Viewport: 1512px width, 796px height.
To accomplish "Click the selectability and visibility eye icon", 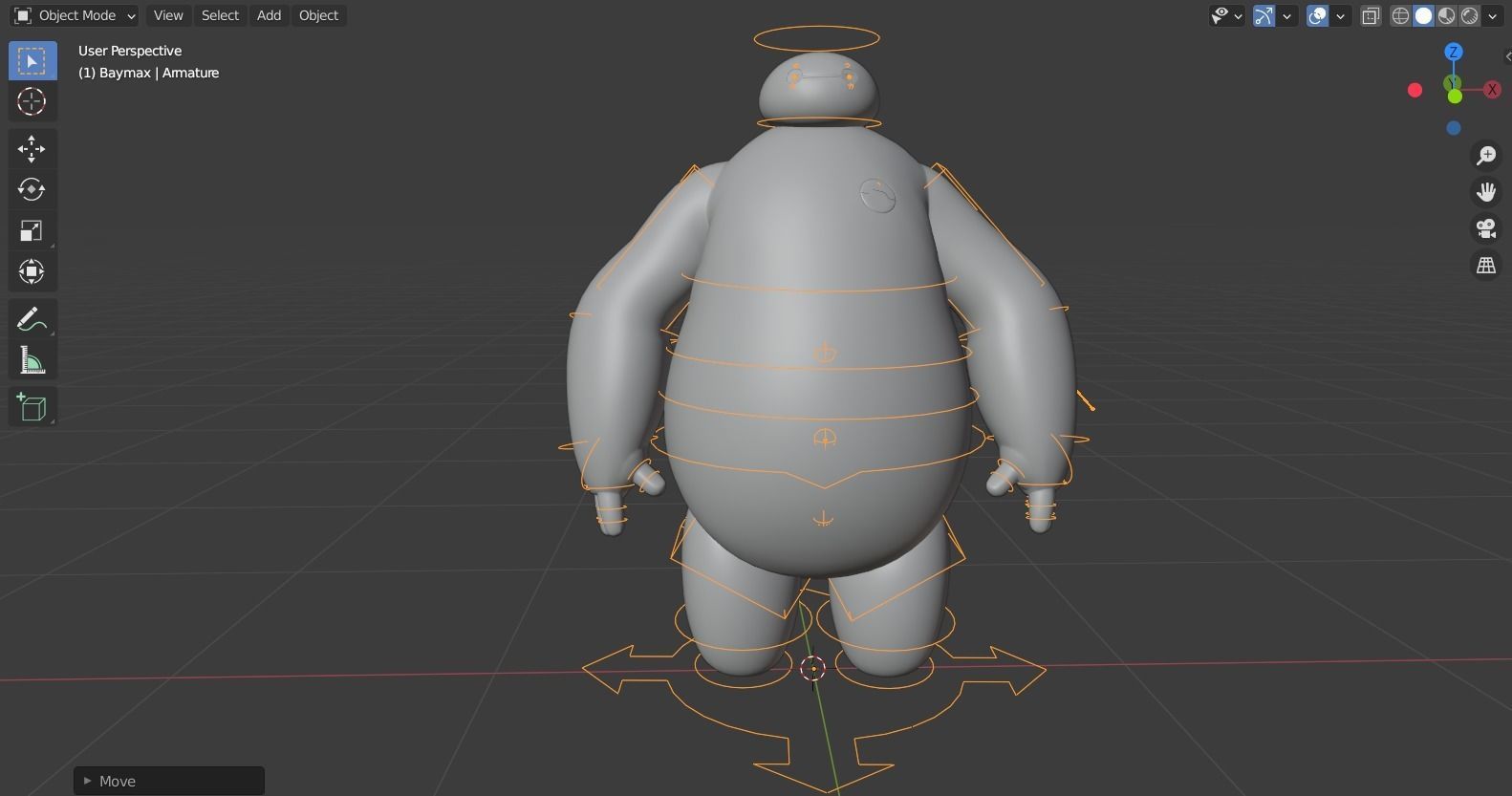I will coord(1220,15).
